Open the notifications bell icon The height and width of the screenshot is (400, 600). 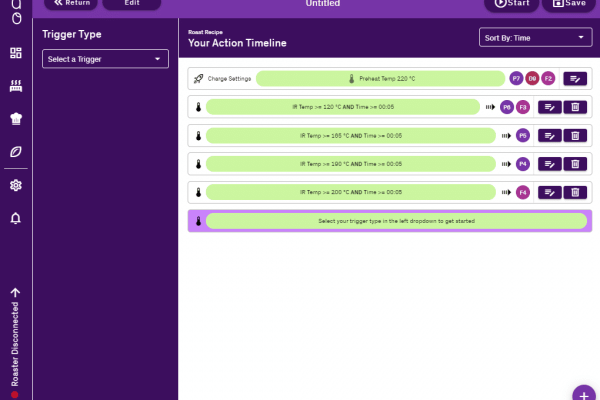click(15, 218)
